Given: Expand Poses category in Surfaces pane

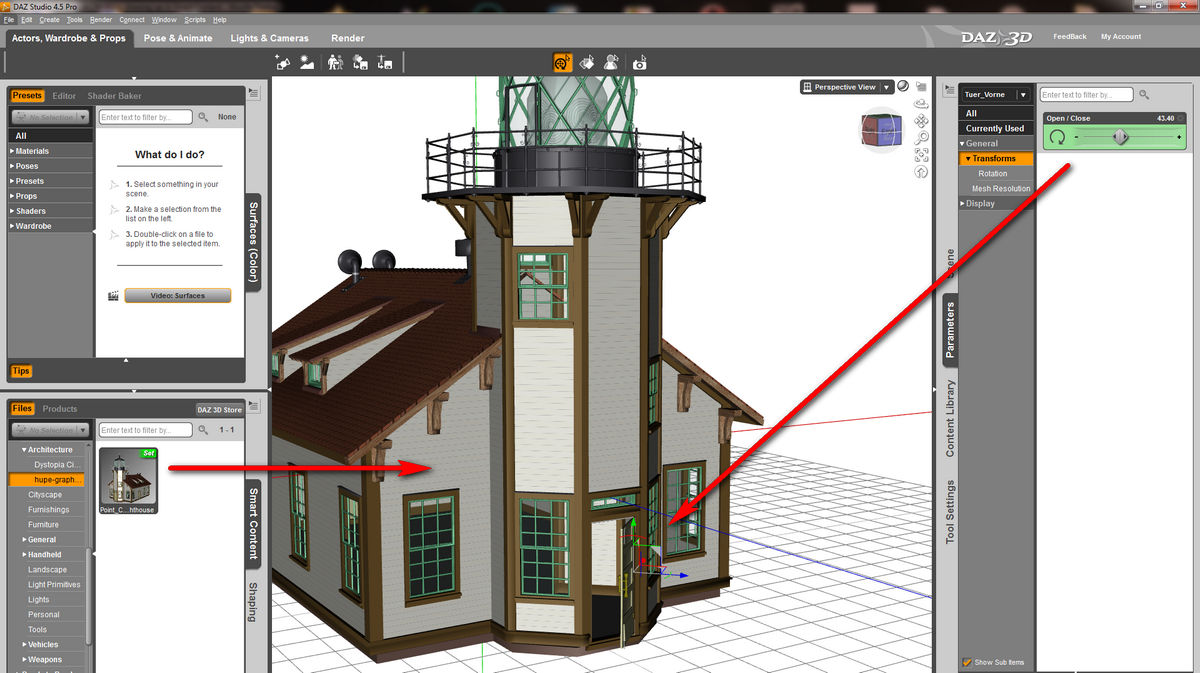Looking at the screenshot, I should click(x=12, y=167).
